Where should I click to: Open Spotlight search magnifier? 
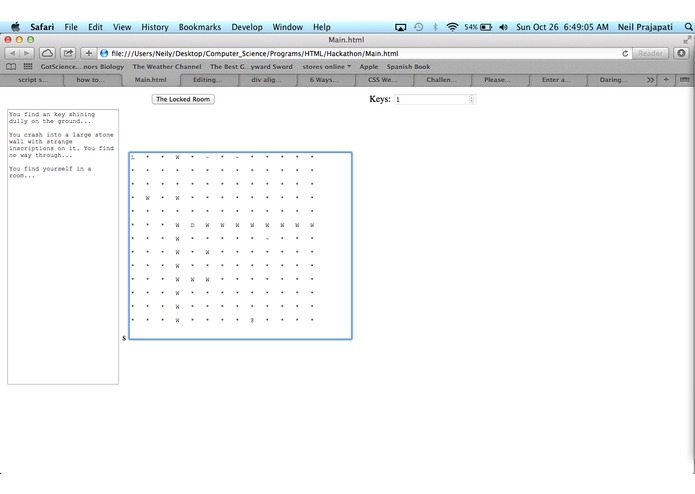[688, 27]
